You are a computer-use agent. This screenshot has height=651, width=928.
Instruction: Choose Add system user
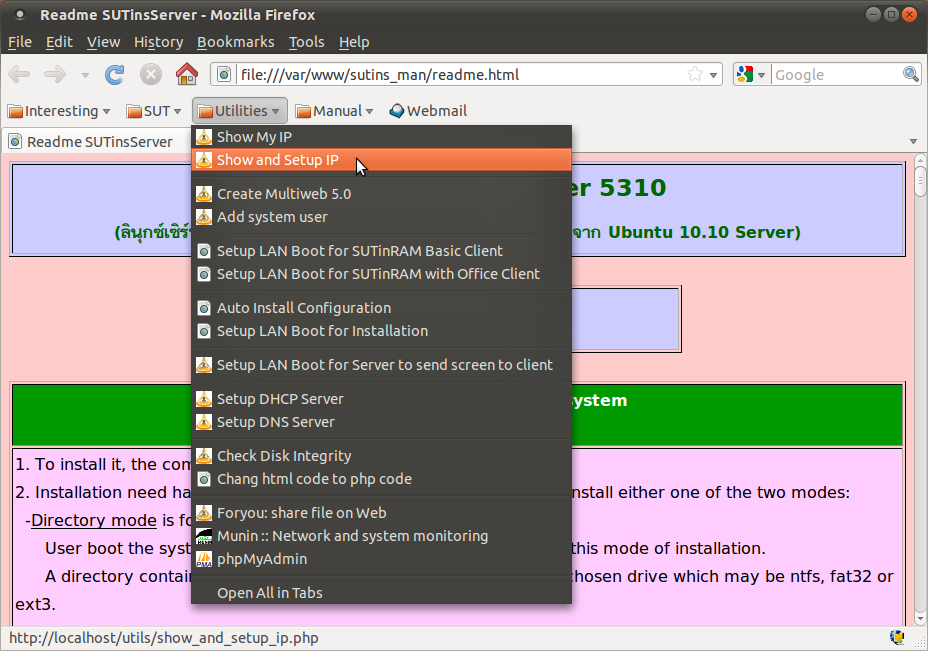pyautogui.click(x=381, y=217)
